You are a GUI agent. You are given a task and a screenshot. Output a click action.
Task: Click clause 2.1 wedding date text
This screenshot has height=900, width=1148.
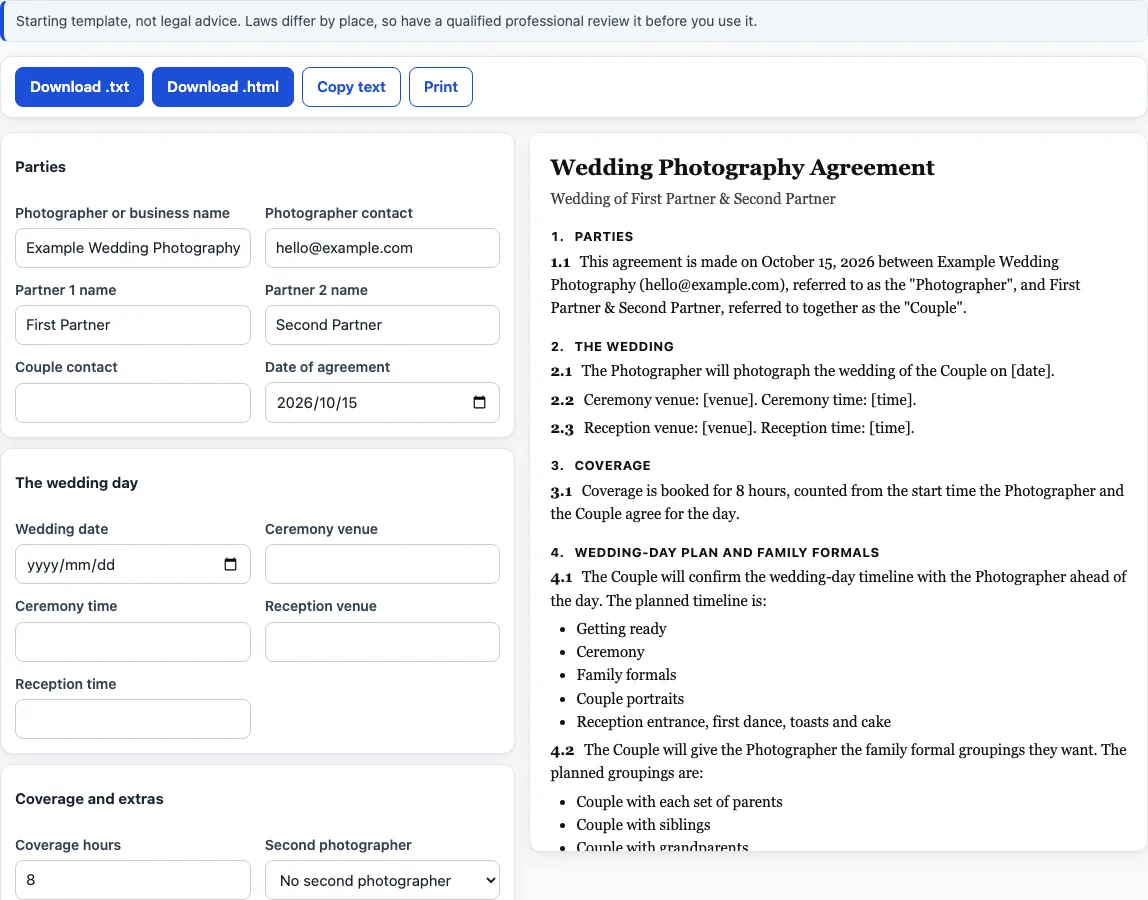point(802,371)
